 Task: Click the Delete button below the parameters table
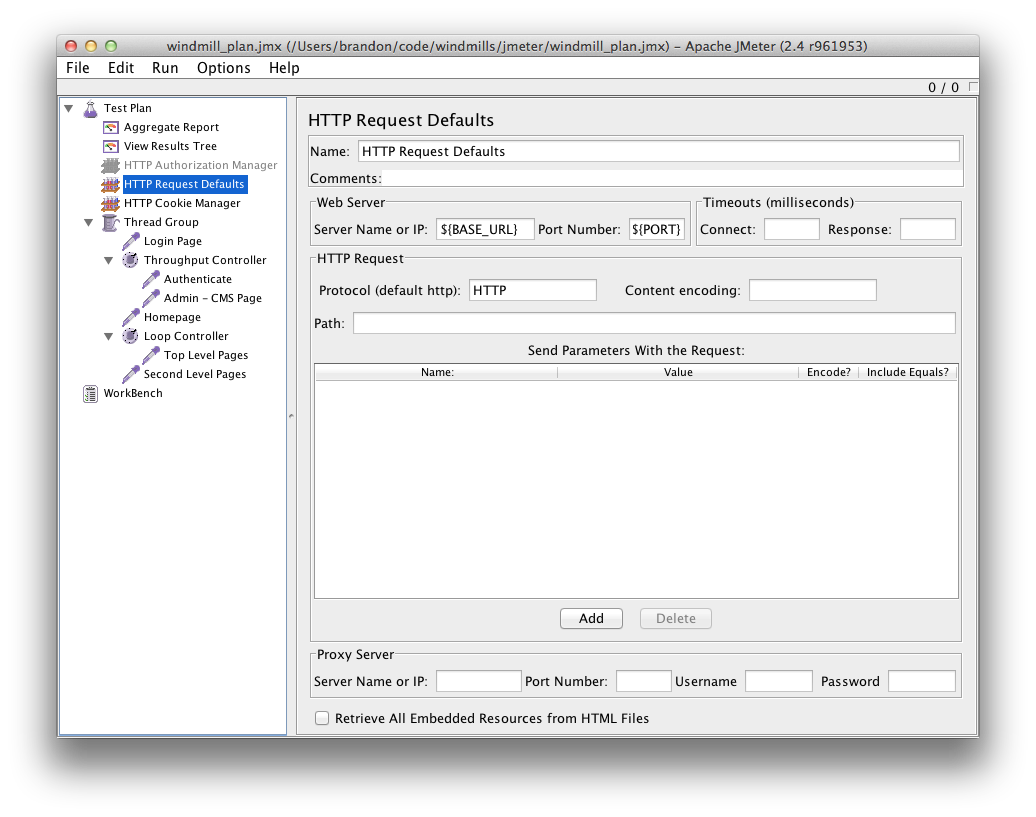point(675,618)
